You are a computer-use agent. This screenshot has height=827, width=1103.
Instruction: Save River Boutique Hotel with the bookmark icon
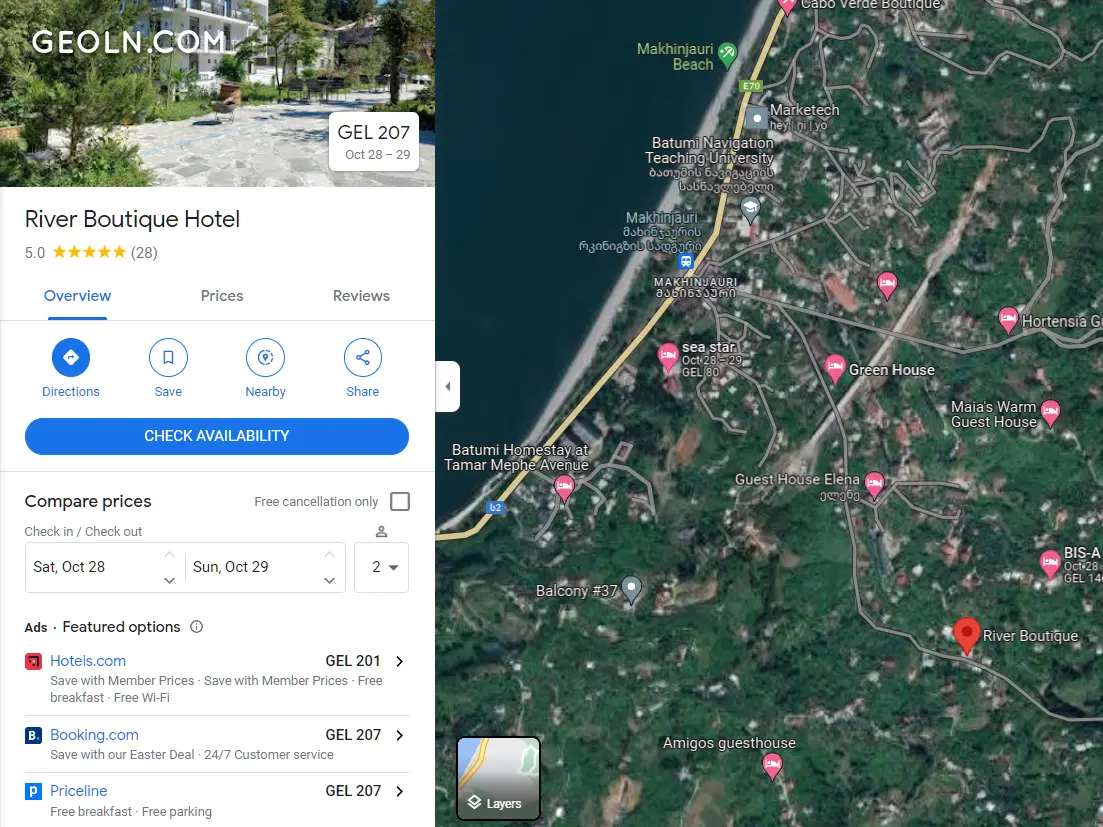point(168,357)
